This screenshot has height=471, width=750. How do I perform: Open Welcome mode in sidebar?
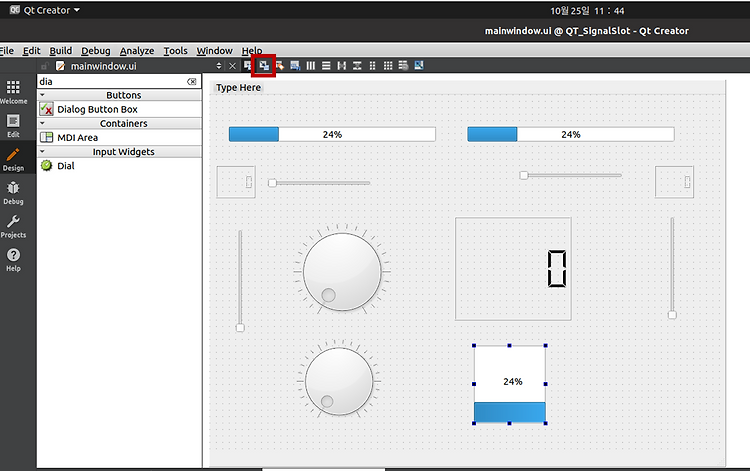(x=13, y=92)
